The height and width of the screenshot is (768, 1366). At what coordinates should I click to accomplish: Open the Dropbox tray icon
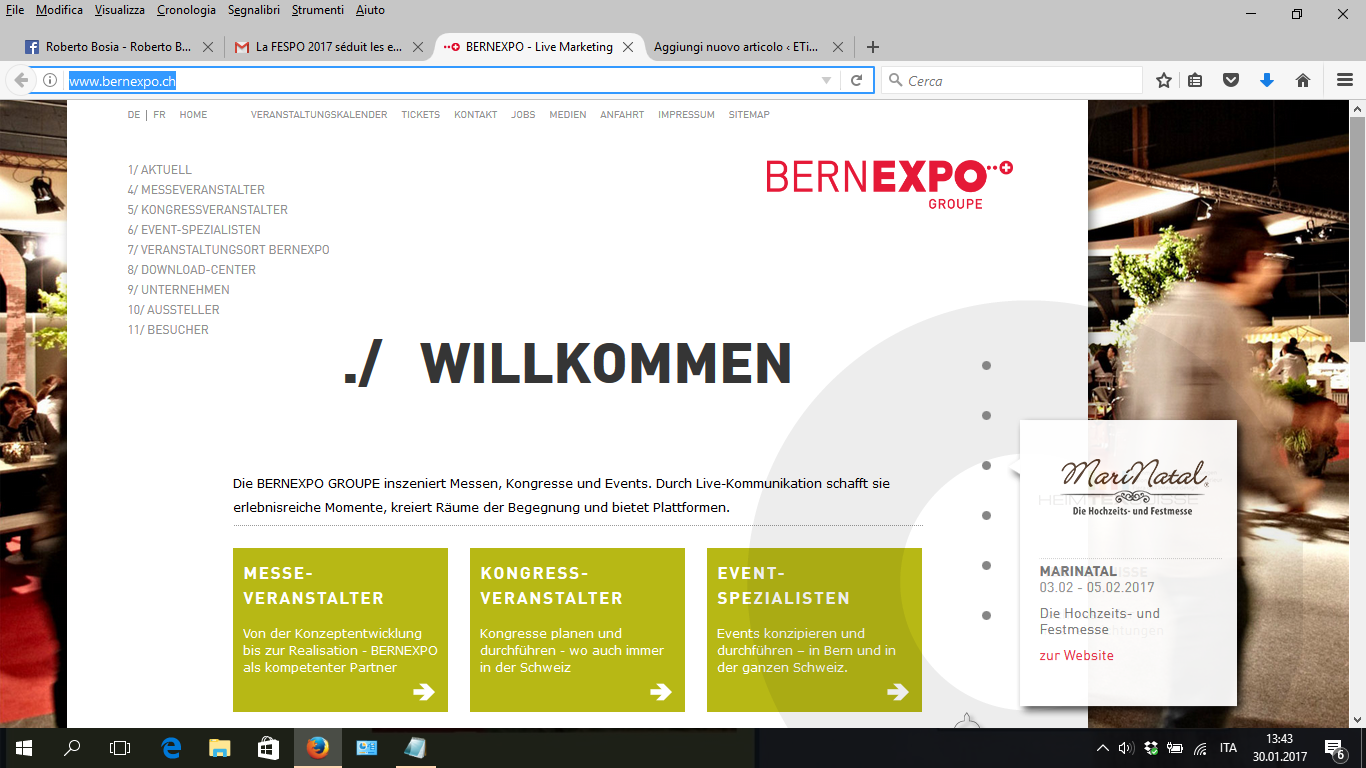[x=1151, y=748]
